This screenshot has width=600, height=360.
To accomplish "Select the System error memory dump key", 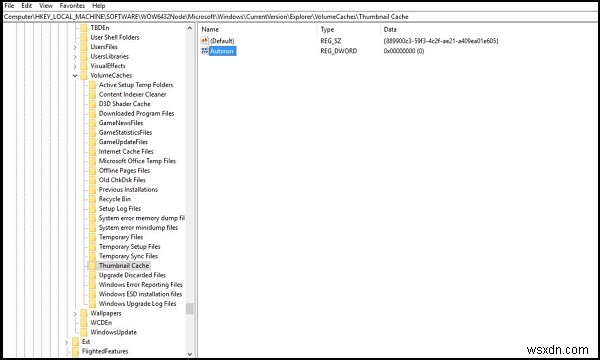I will coord(142,218).
